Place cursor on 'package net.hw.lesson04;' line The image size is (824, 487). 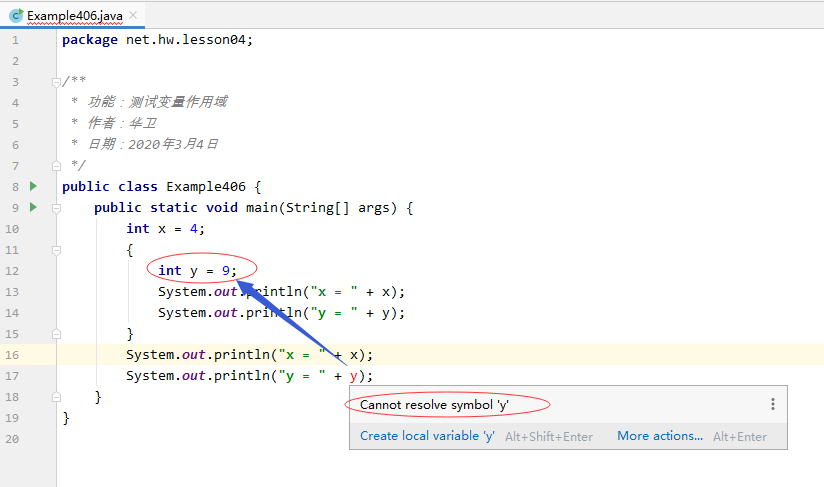(157, 40)
